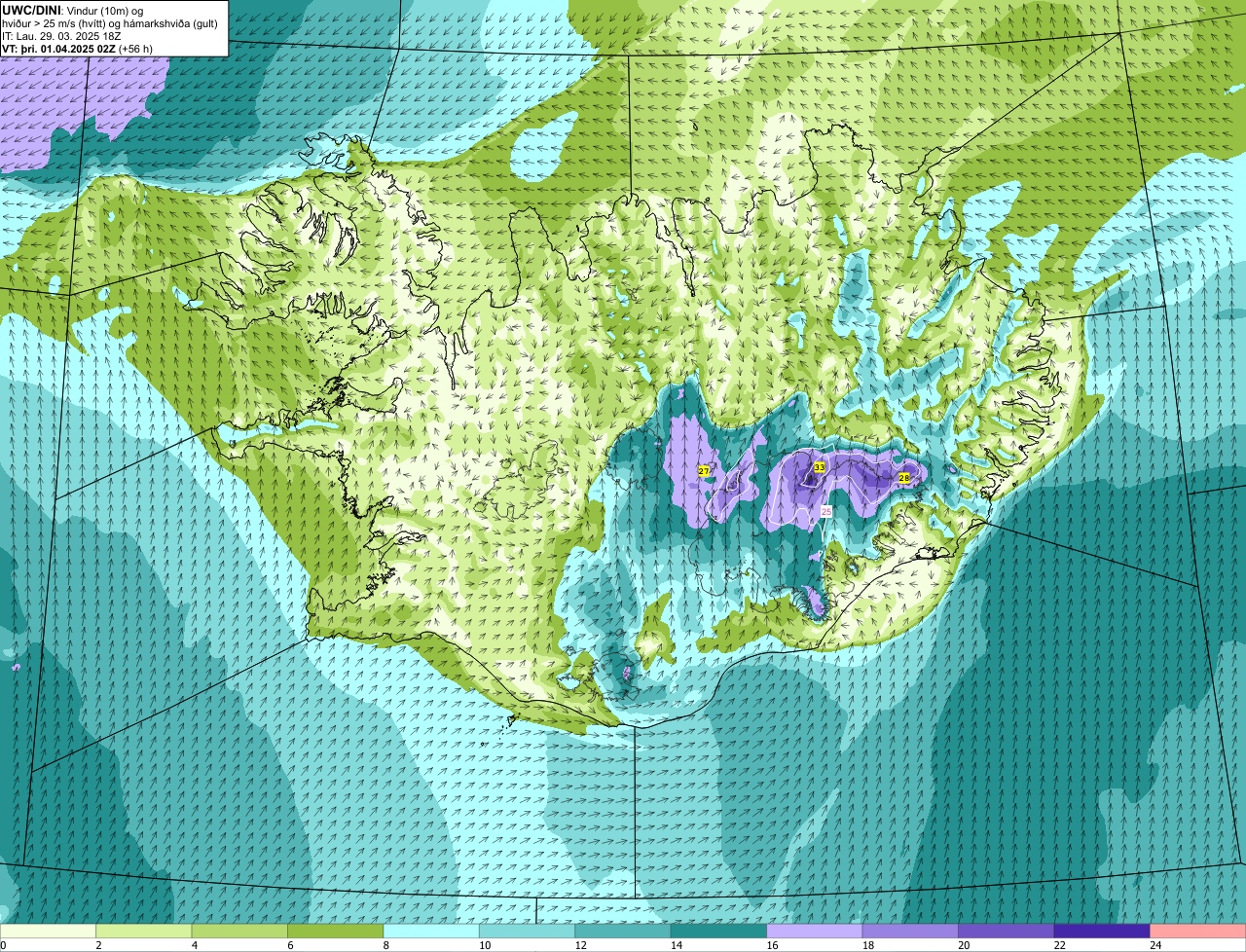Click the initial time line 'IT: Lau. 29. 03. 2025 18Z'
The image size is (1246, 952).
[x=61, y=36]
